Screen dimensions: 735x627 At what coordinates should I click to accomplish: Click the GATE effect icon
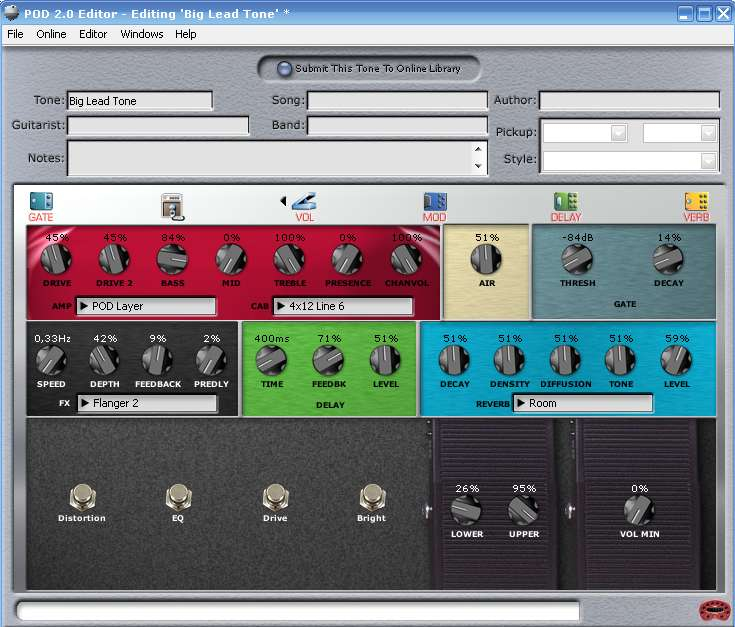(x=41, y=202)
